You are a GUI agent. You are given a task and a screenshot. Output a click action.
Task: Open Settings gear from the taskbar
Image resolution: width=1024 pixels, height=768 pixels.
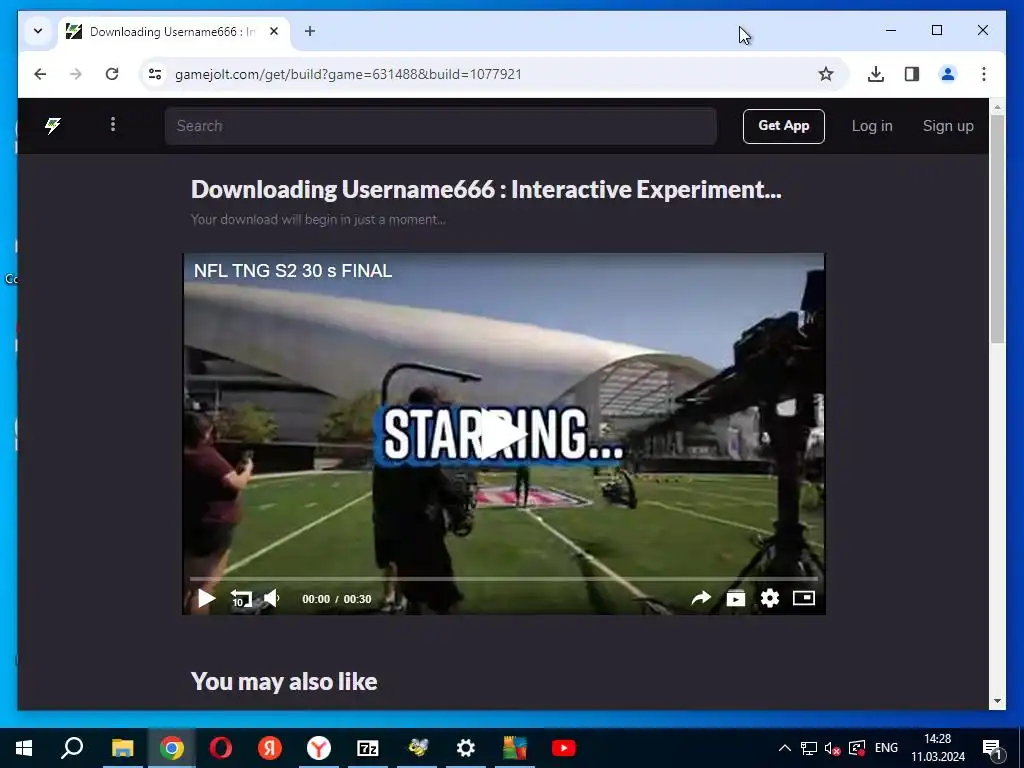coord(466,748)
